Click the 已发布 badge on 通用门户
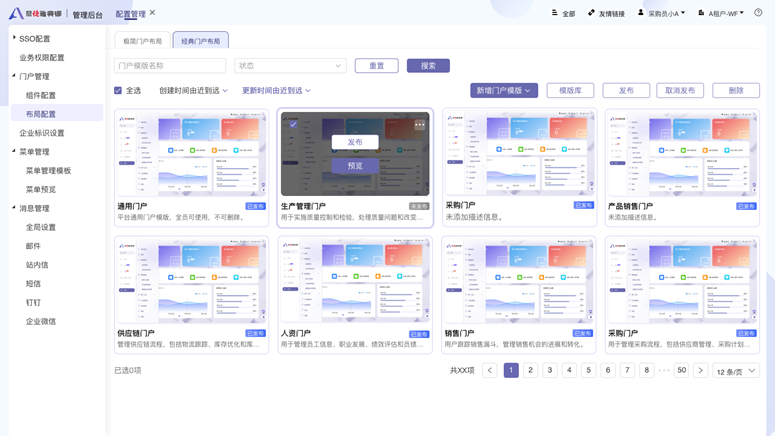The image size is (775, 436). pos(256,206)
